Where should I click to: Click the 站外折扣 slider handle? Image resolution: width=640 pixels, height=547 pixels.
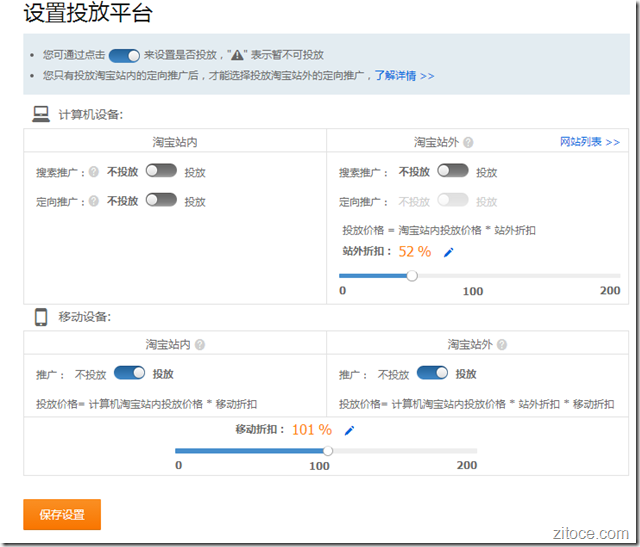coord(411,276)
